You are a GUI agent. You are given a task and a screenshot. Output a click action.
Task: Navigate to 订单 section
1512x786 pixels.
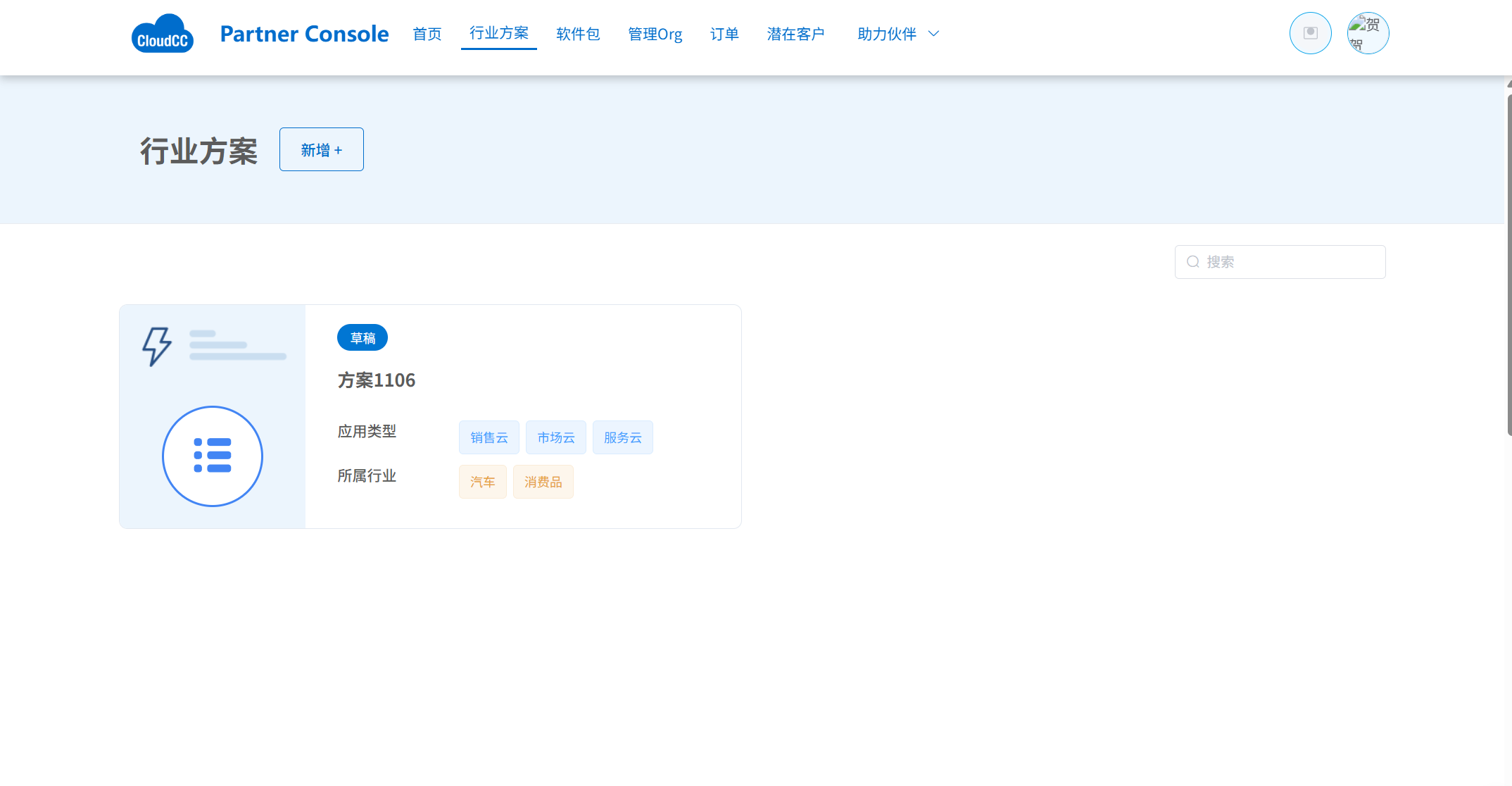724,34
